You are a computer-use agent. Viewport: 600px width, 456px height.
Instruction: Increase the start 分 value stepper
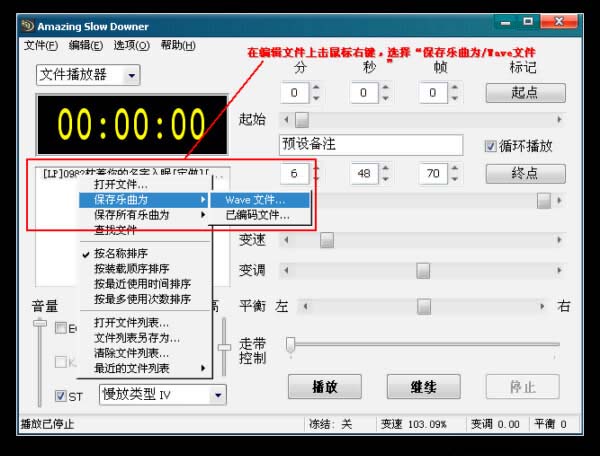tap(316, 88)
